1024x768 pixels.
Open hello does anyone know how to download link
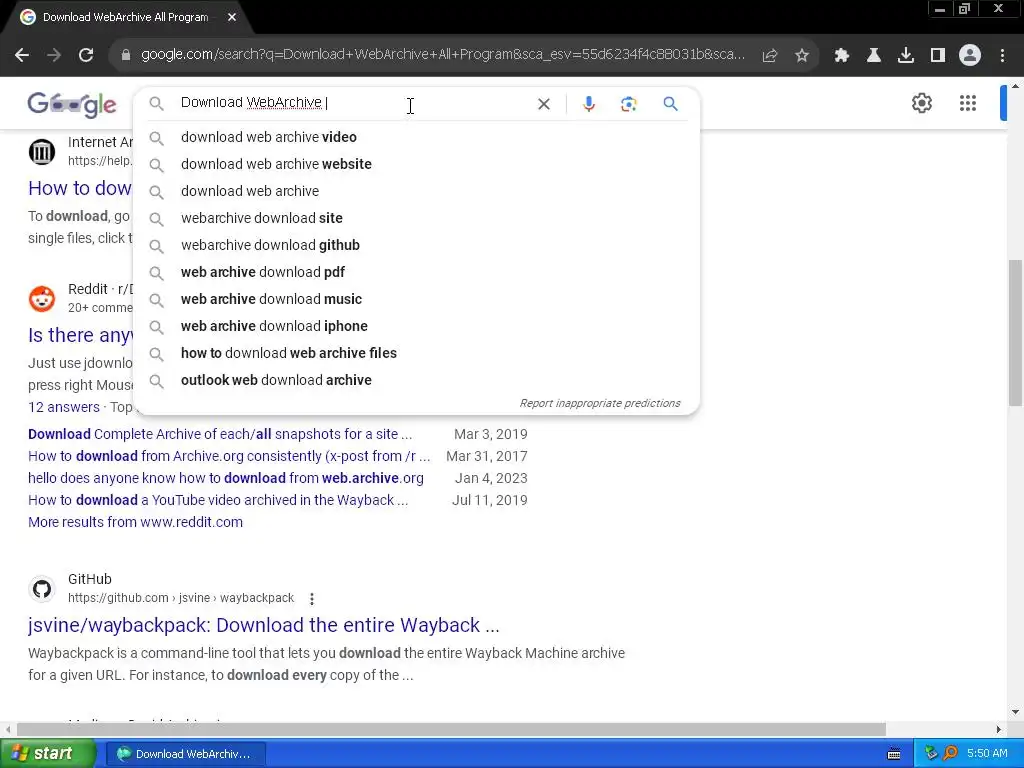tap(226, 478)
